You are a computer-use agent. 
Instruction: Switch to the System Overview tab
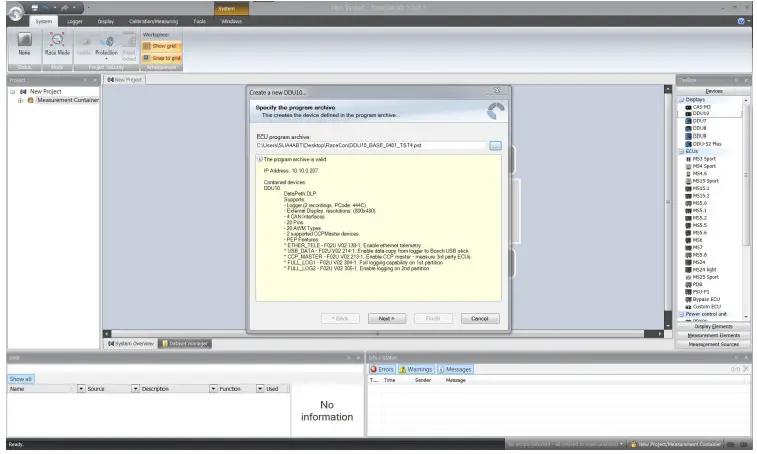click(131, 344)
